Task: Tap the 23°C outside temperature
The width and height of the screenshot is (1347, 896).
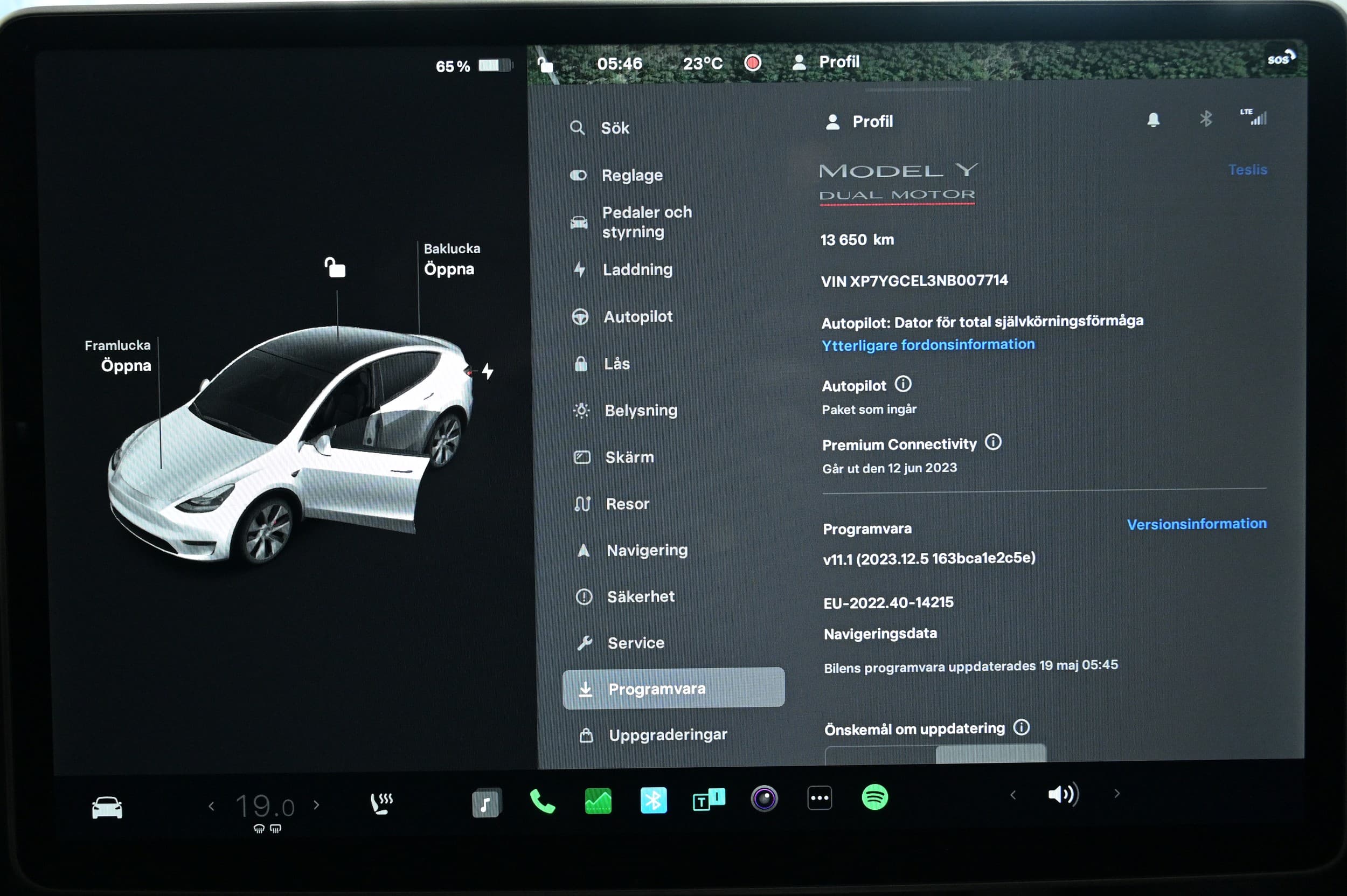Action: pos(703,63)
